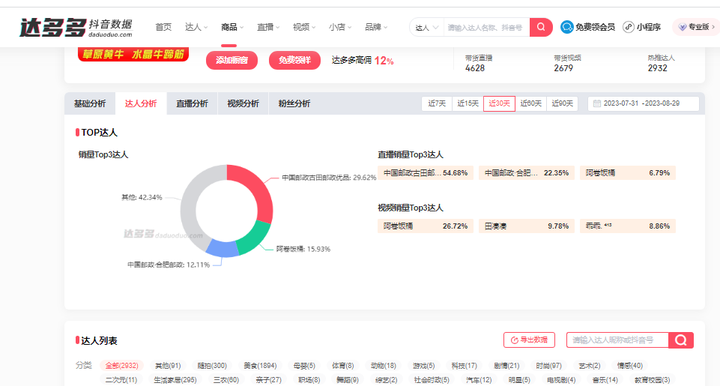Open the 达人 search type dropdown
Image resolution: width=720 pixels, height=386 pixels.
pyautogui.click(x=427, y=28)
